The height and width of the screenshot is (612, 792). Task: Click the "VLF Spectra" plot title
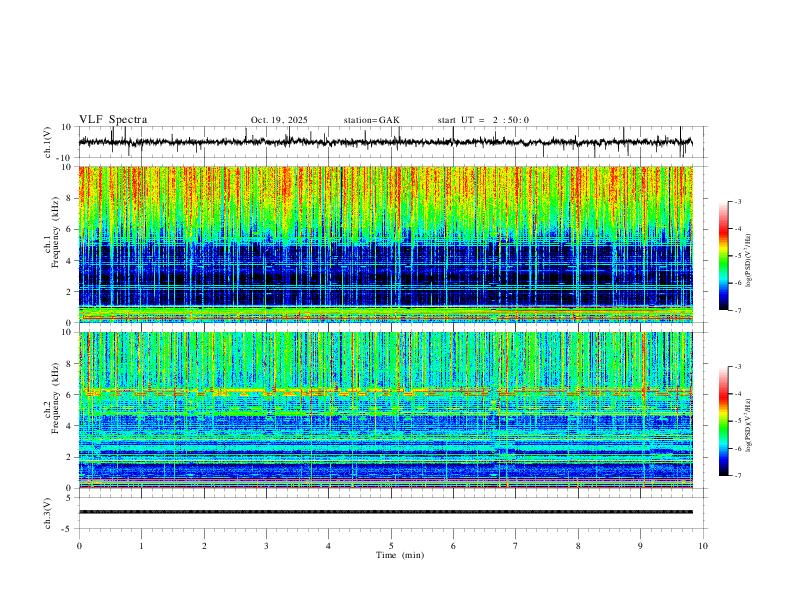[113, 120]
